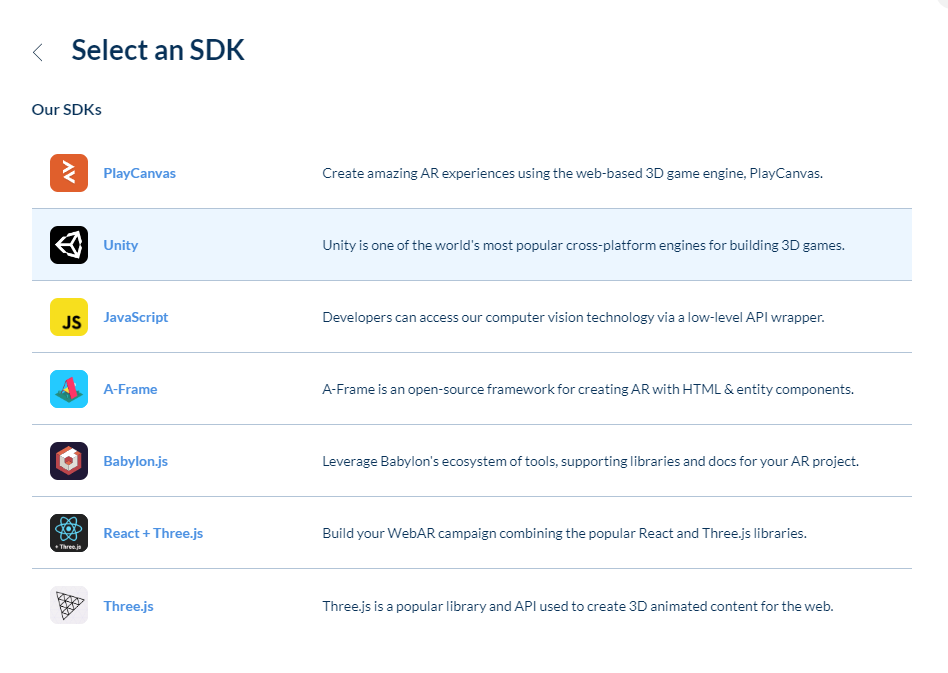Click the yellow JS JavaScript icon

[x=69, y=317]
